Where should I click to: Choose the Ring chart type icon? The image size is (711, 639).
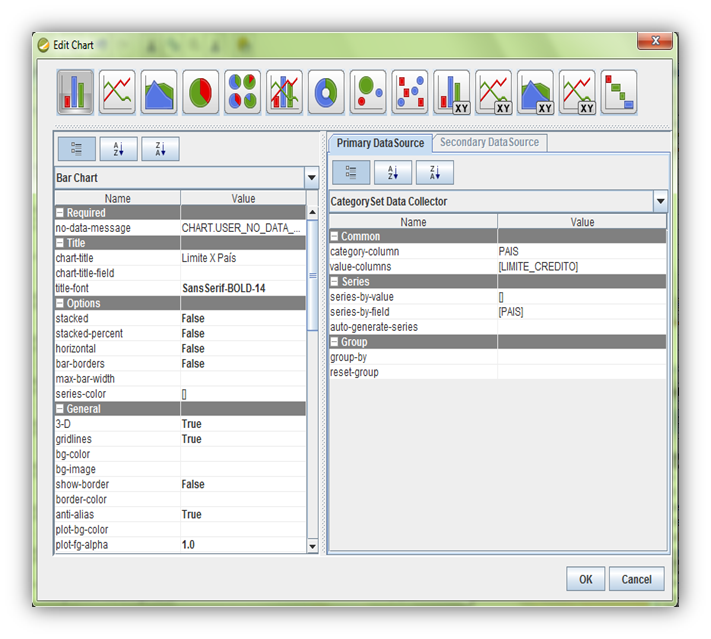tap(326, 92)
